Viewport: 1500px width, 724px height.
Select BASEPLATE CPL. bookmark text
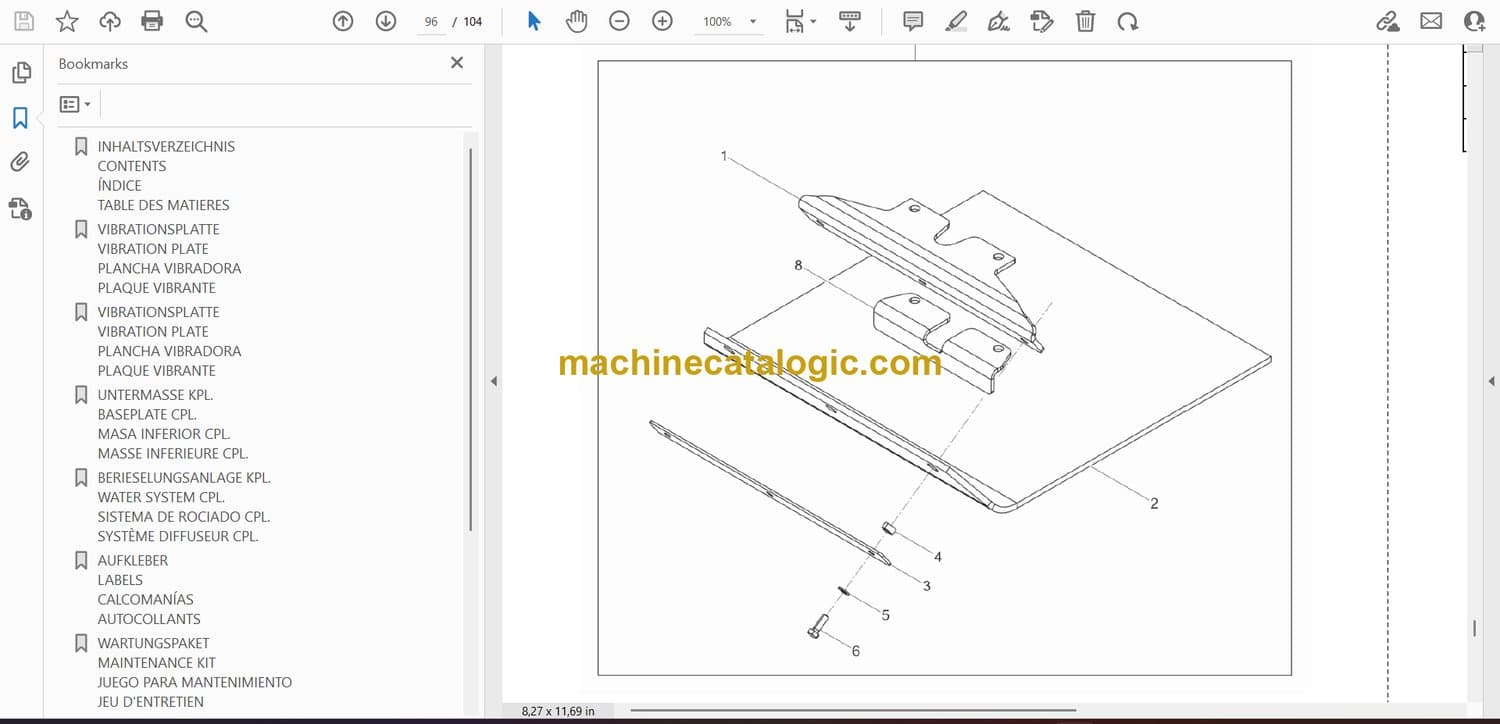pos(147,414)
